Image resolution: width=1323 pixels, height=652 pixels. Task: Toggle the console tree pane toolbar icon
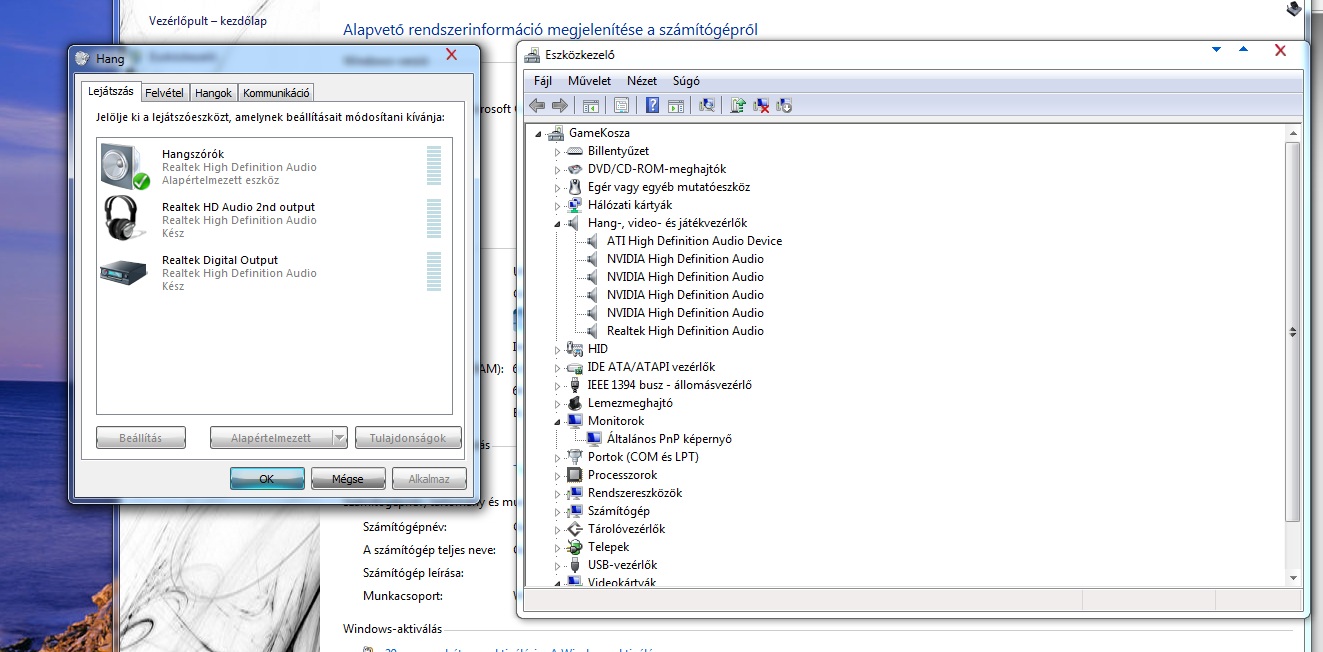590,105
